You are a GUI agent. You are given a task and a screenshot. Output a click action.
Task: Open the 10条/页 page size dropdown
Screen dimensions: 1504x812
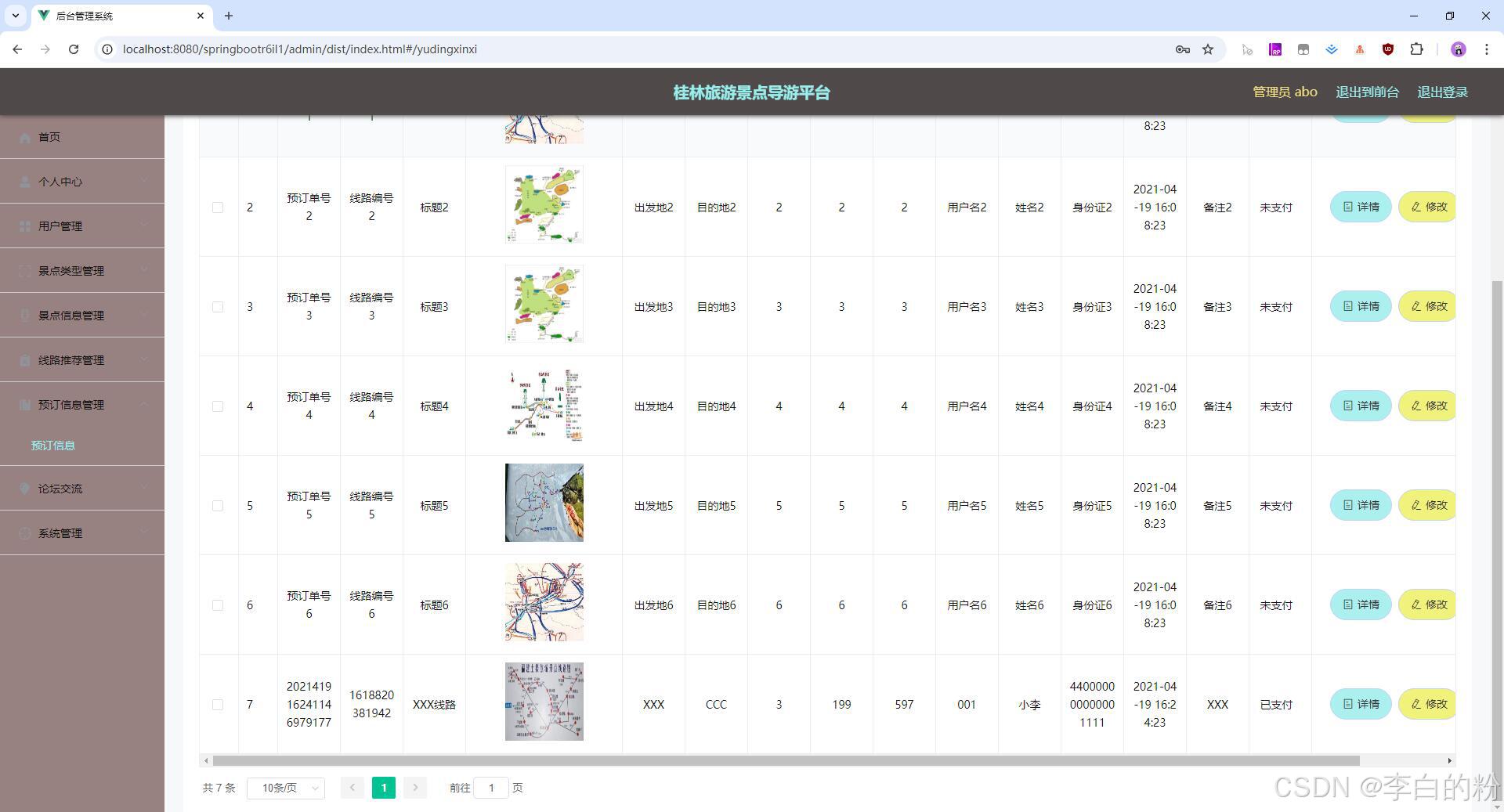coord(286,788)
